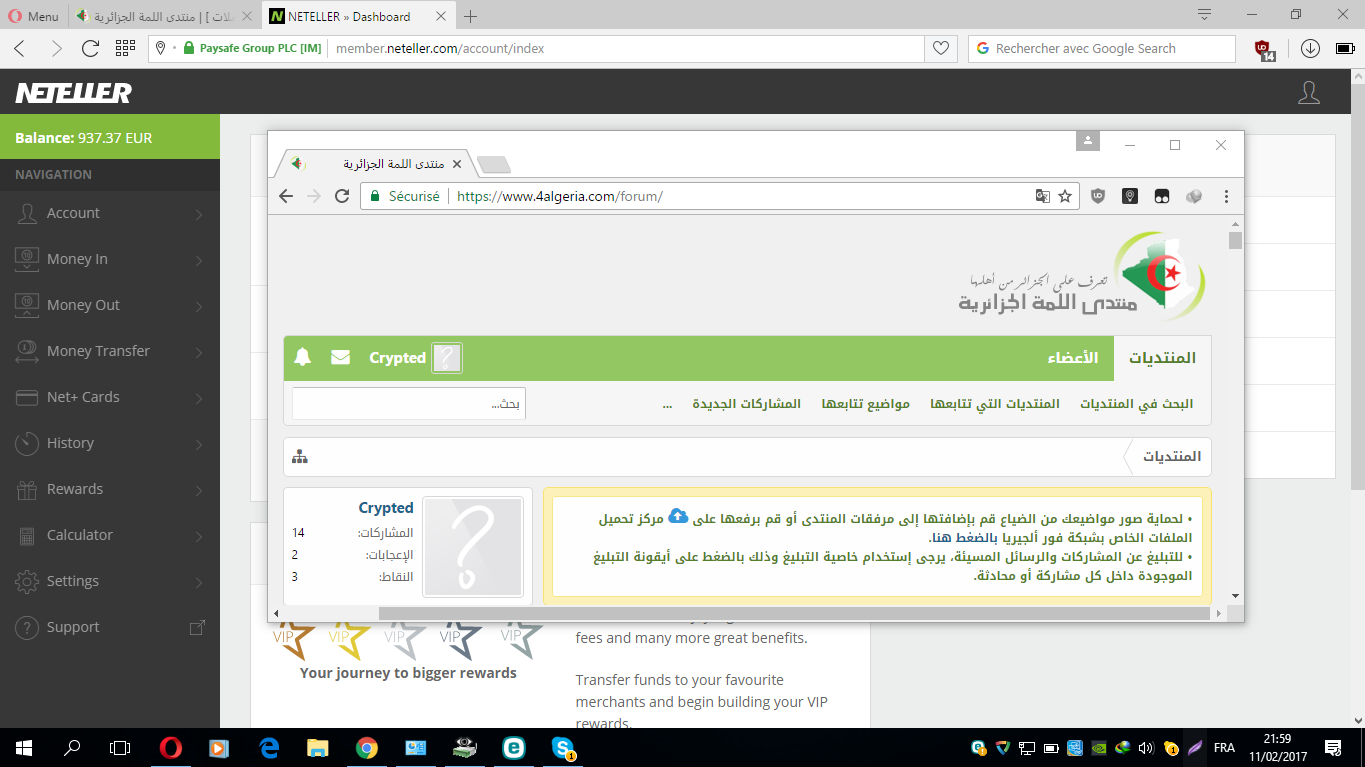This screenshot has height=767, width=1365.
Task: Click the Crypted username link in profile box
Action: point(385,508)
